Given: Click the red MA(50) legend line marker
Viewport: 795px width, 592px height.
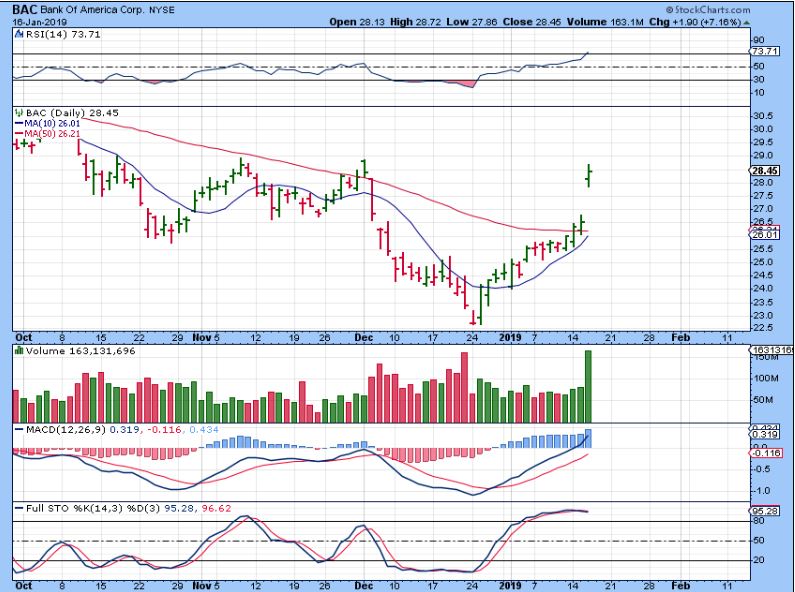Looking at the screenshot, I should (x=19, y=134).
